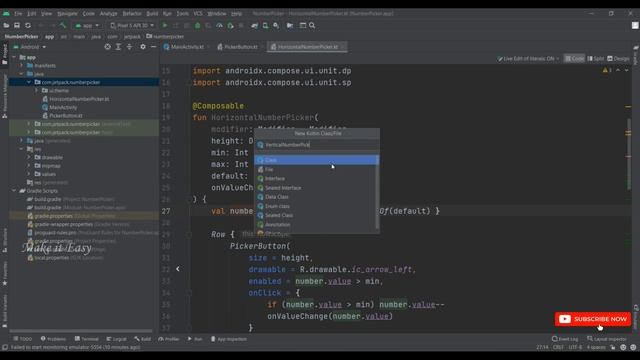
Task: Open the Layout Inspector button
Action: click(x=607, y=339)
